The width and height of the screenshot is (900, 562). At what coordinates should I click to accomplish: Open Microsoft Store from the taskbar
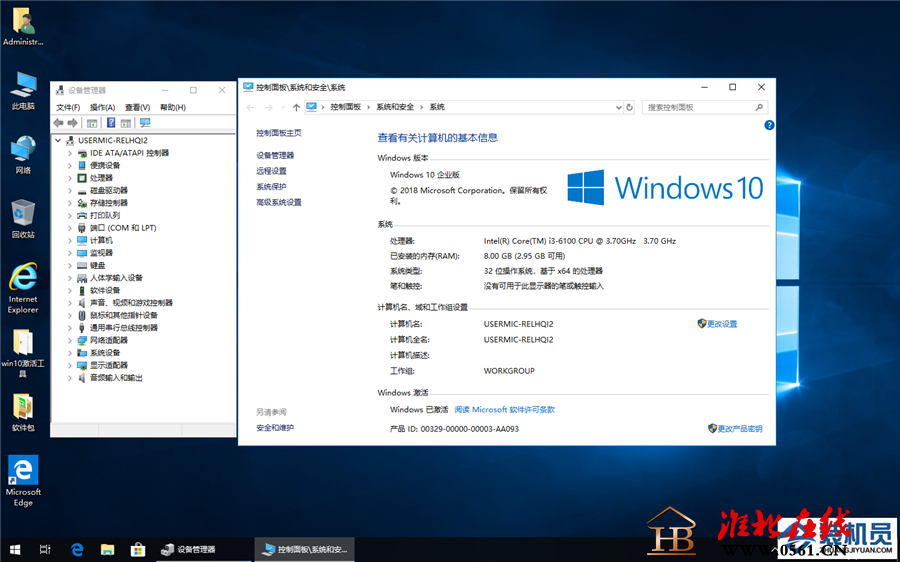point(138,549)
